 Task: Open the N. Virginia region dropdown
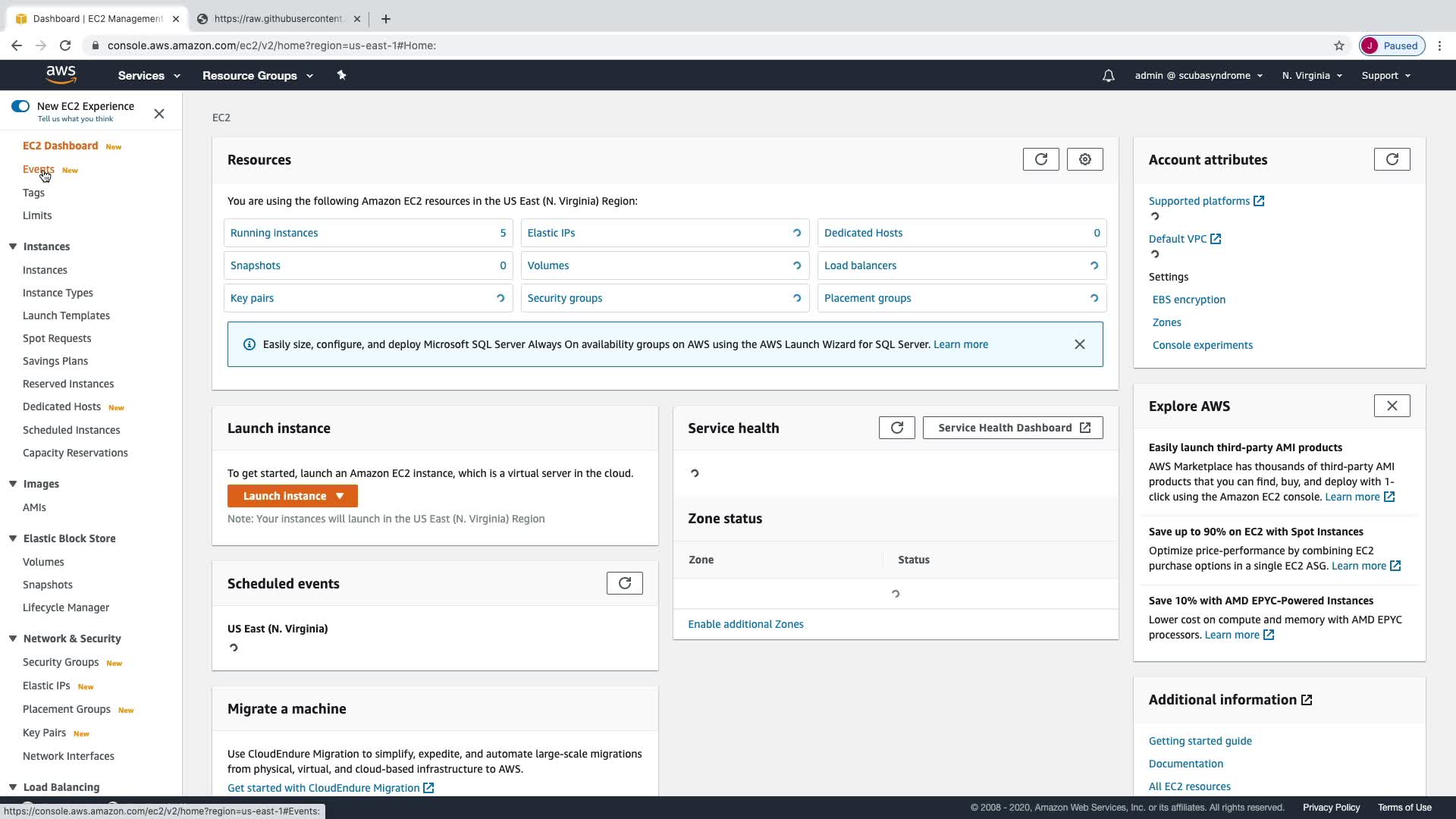coord(1312,76)
